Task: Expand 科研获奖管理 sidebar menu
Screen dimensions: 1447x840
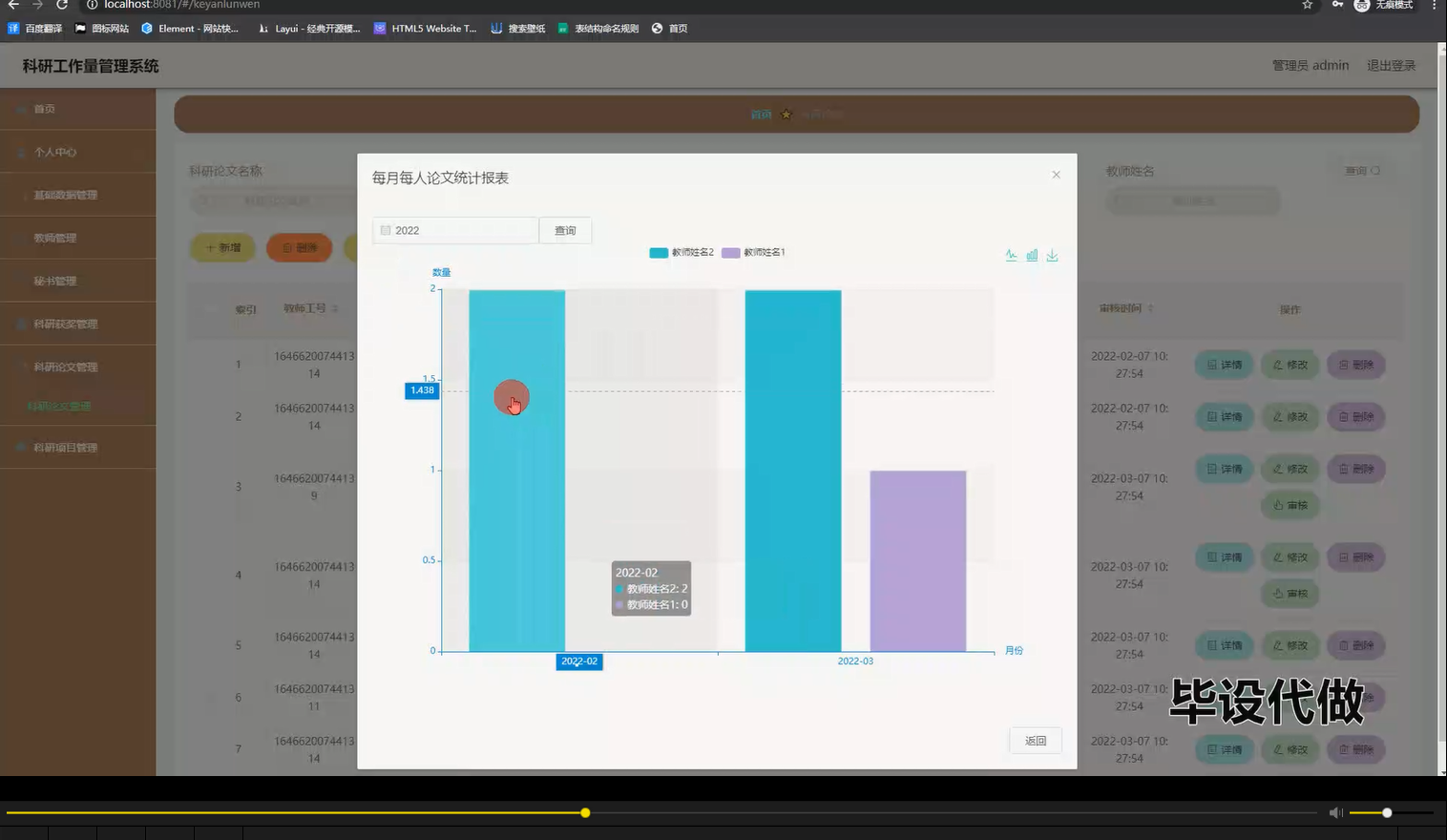Action: 77,324
